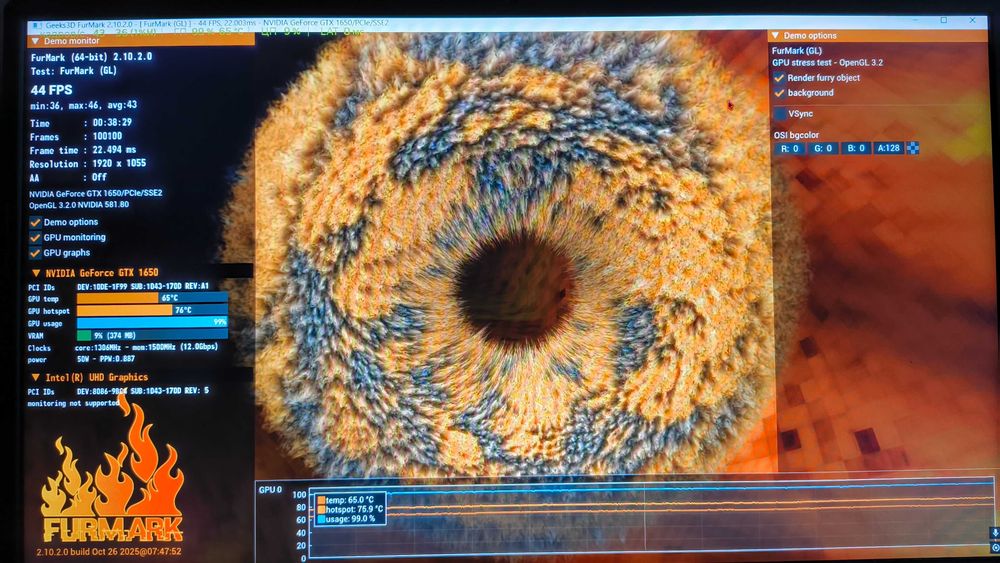The height and width of the screenshot is (563, 1000).
Task: Click the Frame time 22.494 ms value
Action: (x=114, y=150)
